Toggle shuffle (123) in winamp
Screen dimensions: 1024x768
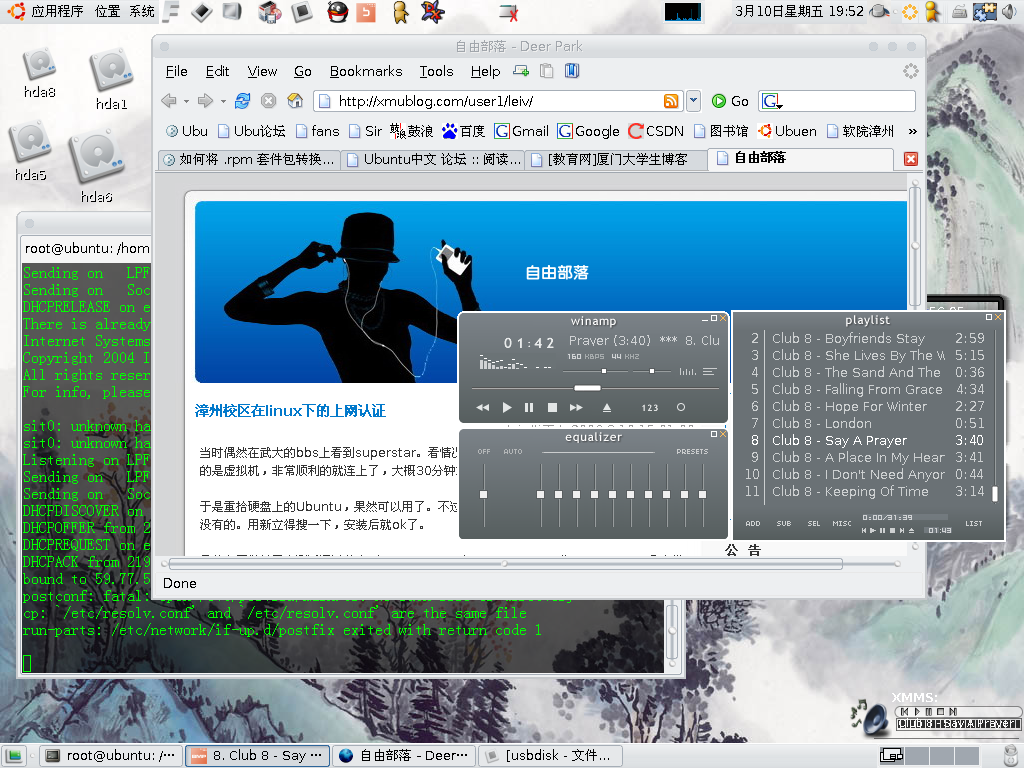pyautogui.click(x=650, y=408)
